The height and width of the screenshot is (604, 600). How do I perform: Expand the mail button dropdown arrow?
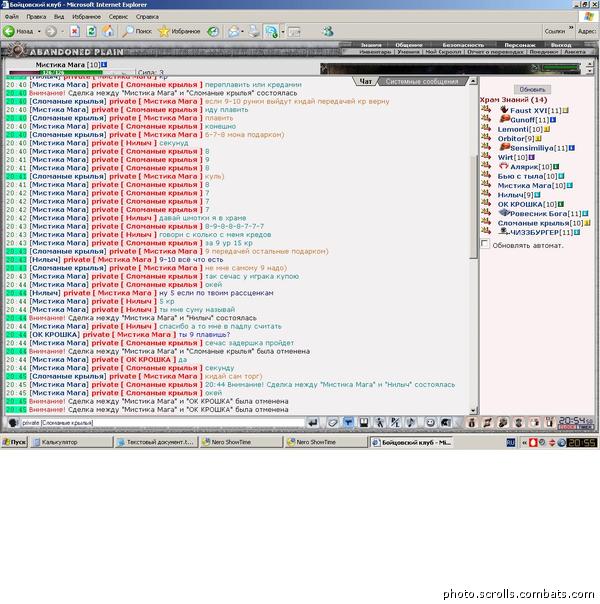pyautogui.click(x=243, y=31)
